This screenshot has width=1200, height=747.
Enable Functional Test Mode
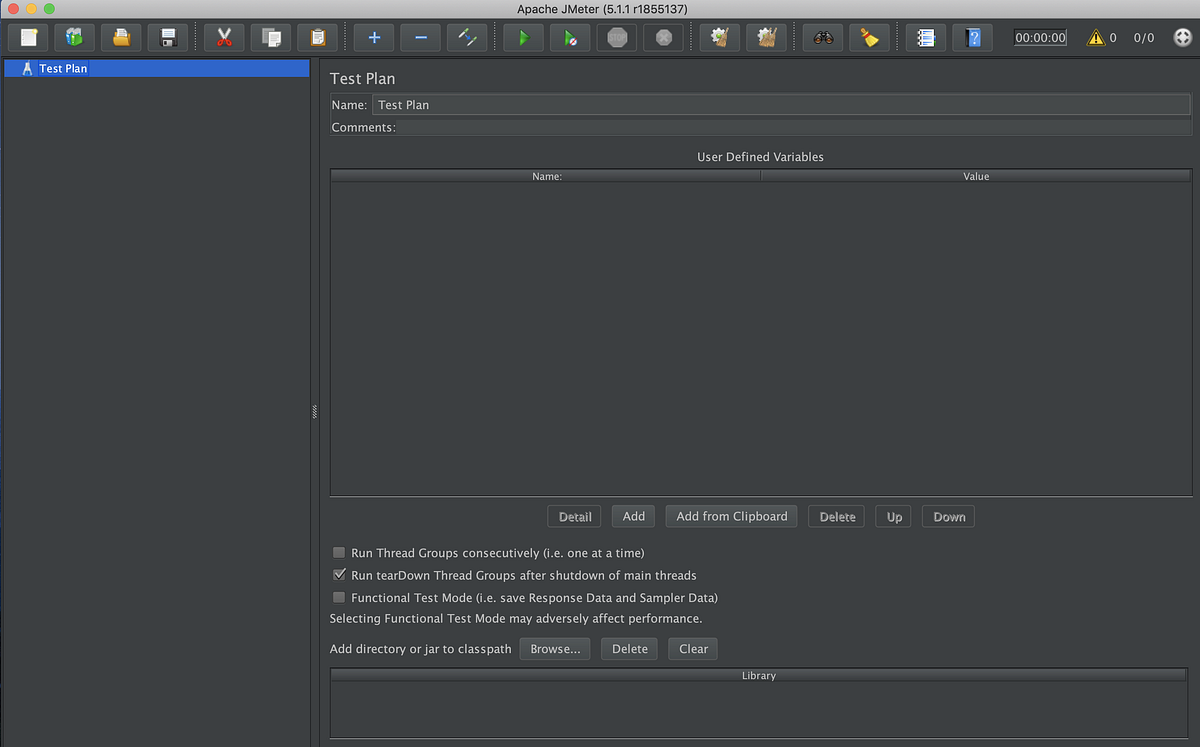tap(339, 597)
